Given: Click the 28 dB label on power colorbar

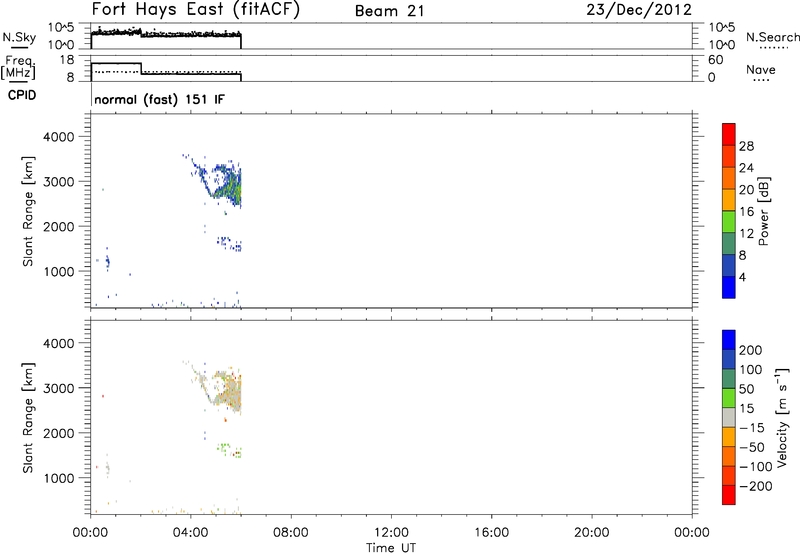Looking at the screenshot, I should [746, 146].
